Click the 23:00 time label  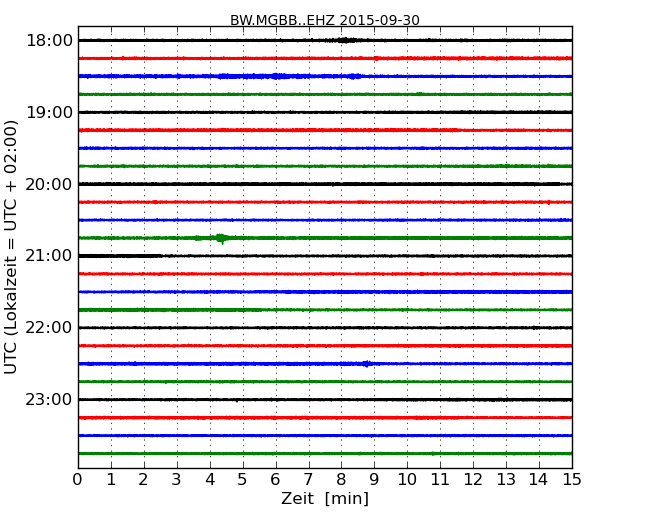coord(49,400)
